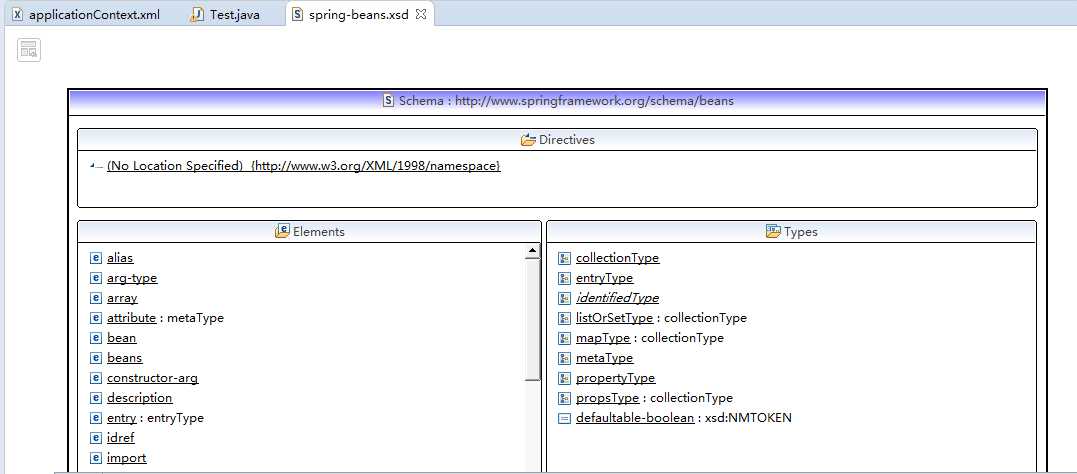Open the description element

click(139, 398)
